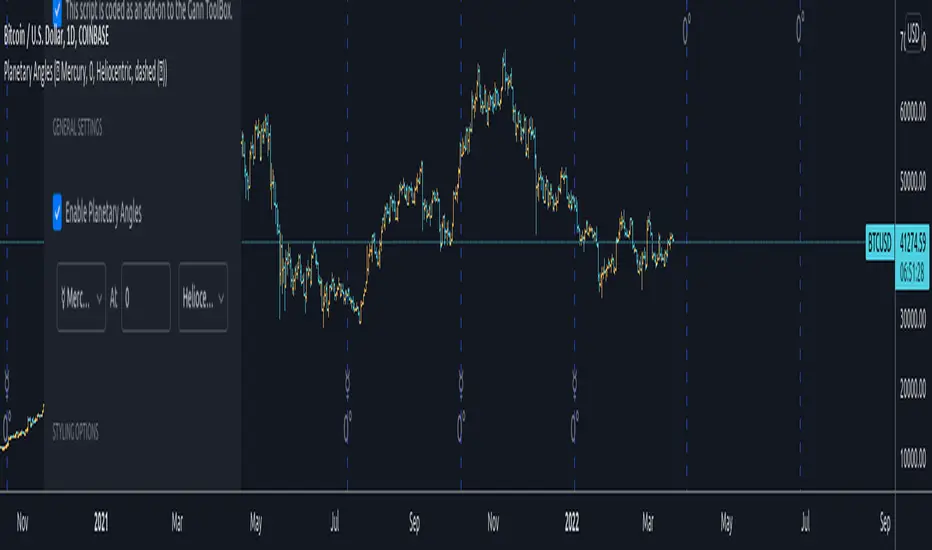
Task: Click the Styling Options section header
Action: point(75,433)
